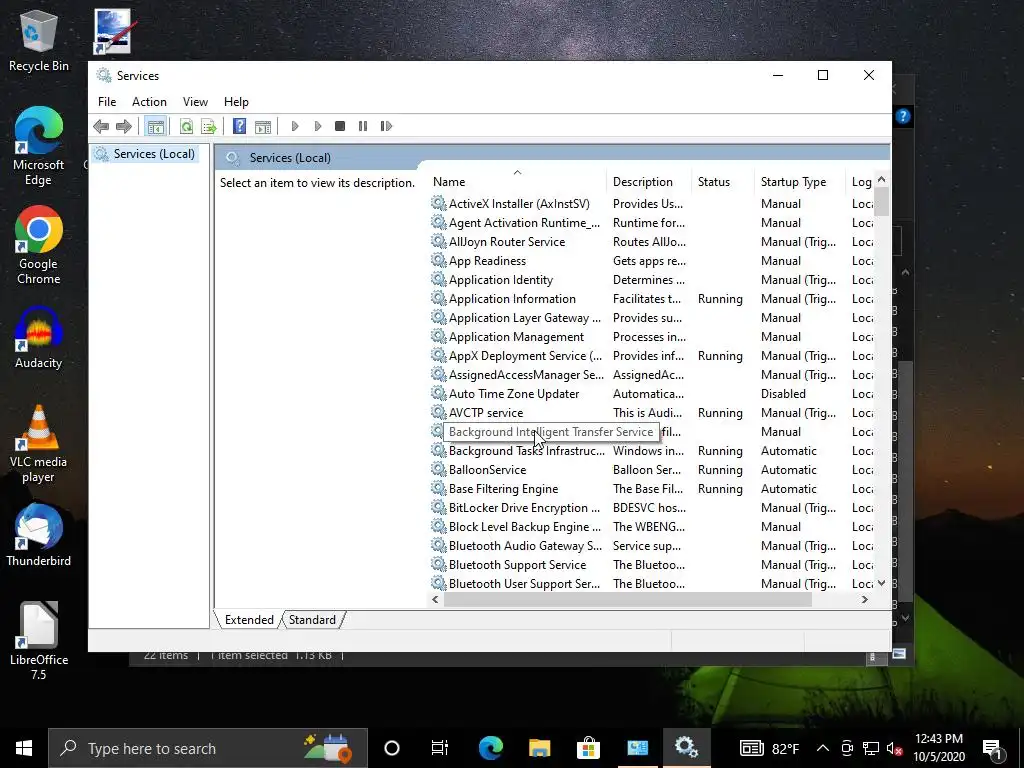This screenshot has width=1024, height=768.
Task: Open Audacity desktop shortcut
Action: [x=39, y=338]
